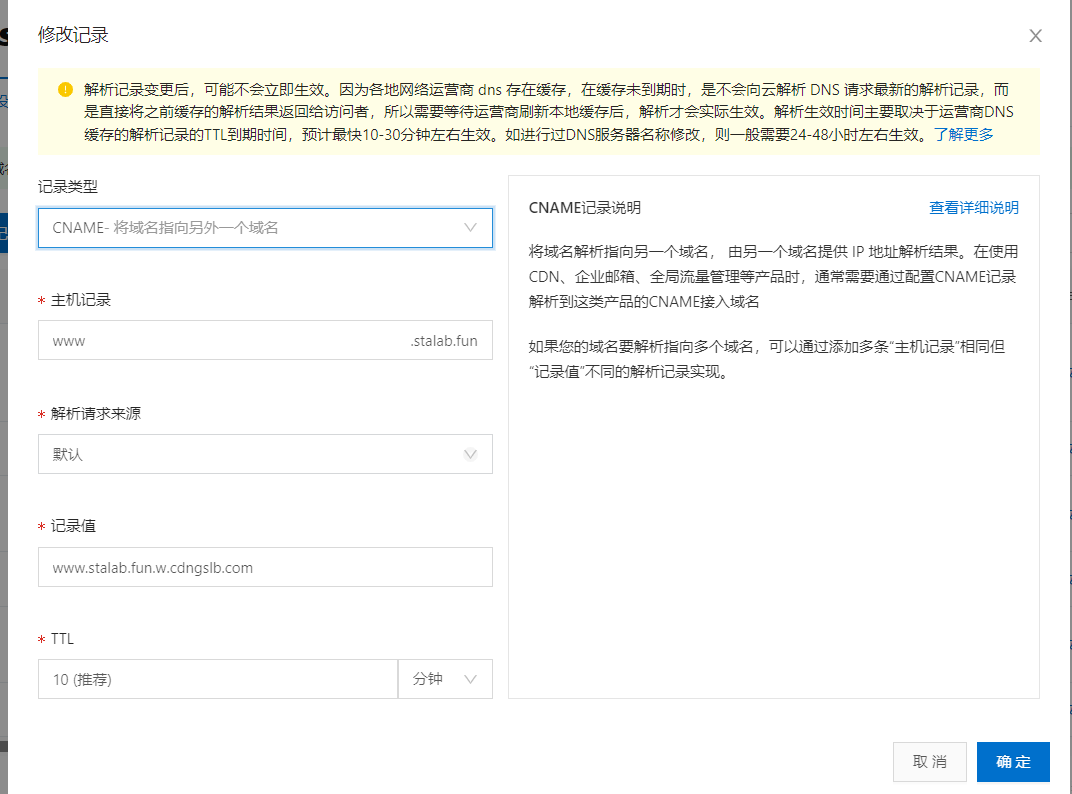Click the 记录值 field label

(73, 526)
